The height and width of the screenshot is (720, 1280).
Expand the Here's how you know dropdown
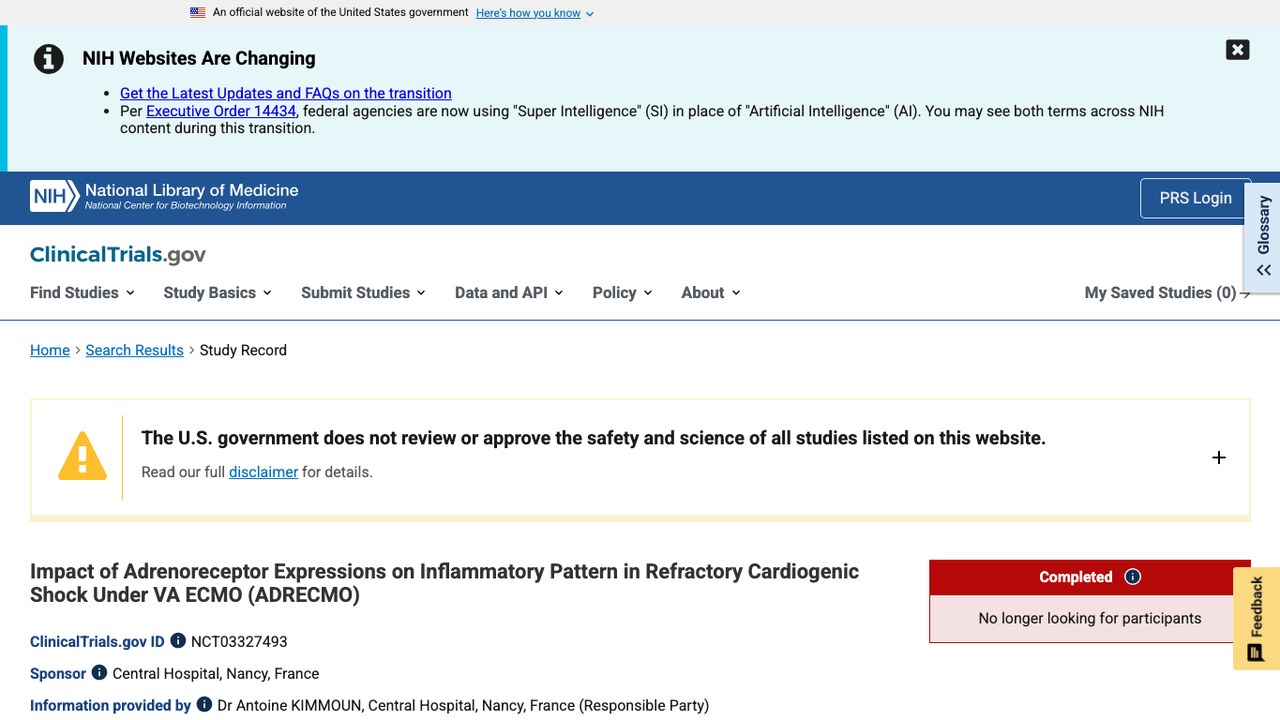tap(535, 13)
